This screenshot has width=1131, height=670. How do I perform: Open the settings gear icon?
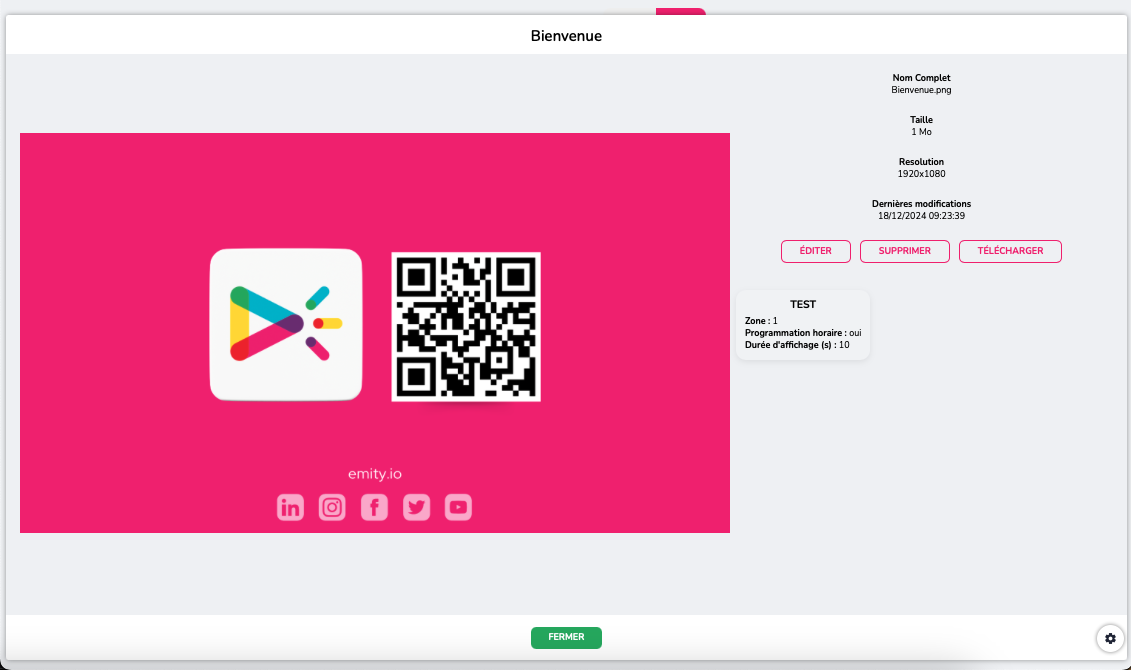pos(1110,638)
